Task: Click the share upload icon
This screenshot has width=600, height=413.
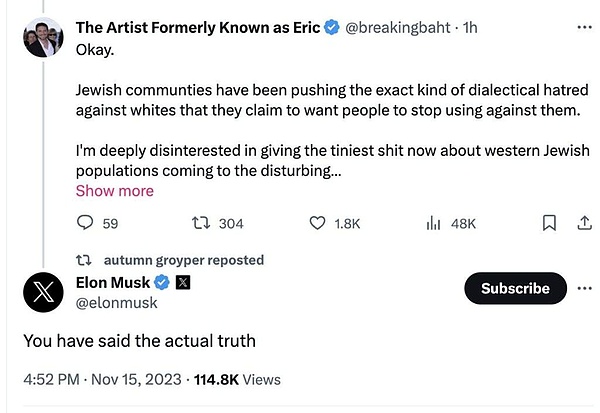Action: click(585, 224)
